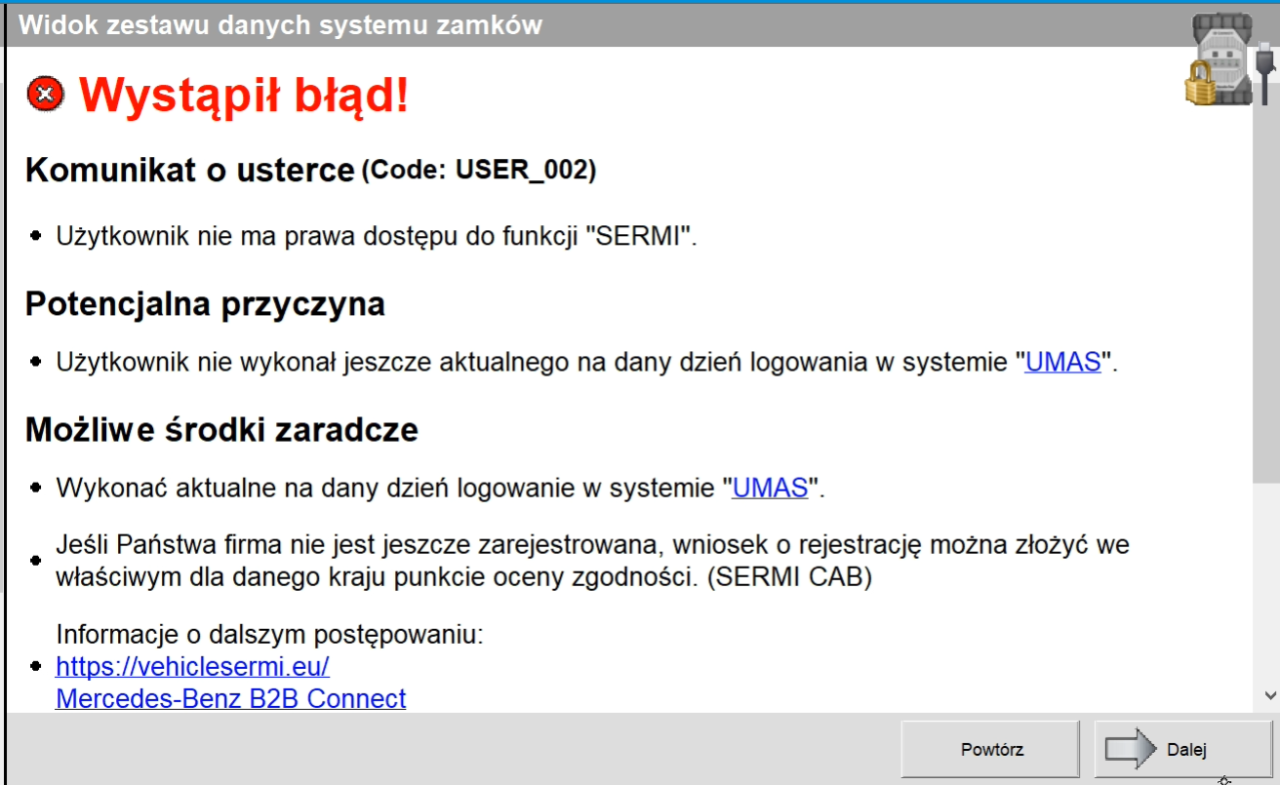This screenshot has height=785, width=1280.
Task: Click the 'Potencjalna przyczyna' heading
Action: coord(205,304)
